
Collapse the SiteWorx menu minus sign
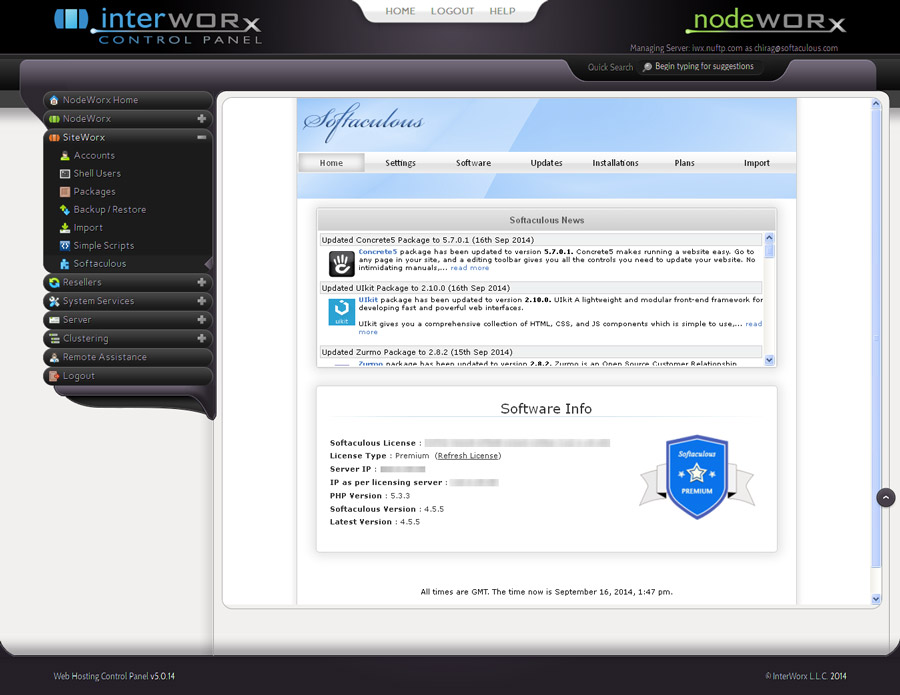201,137
